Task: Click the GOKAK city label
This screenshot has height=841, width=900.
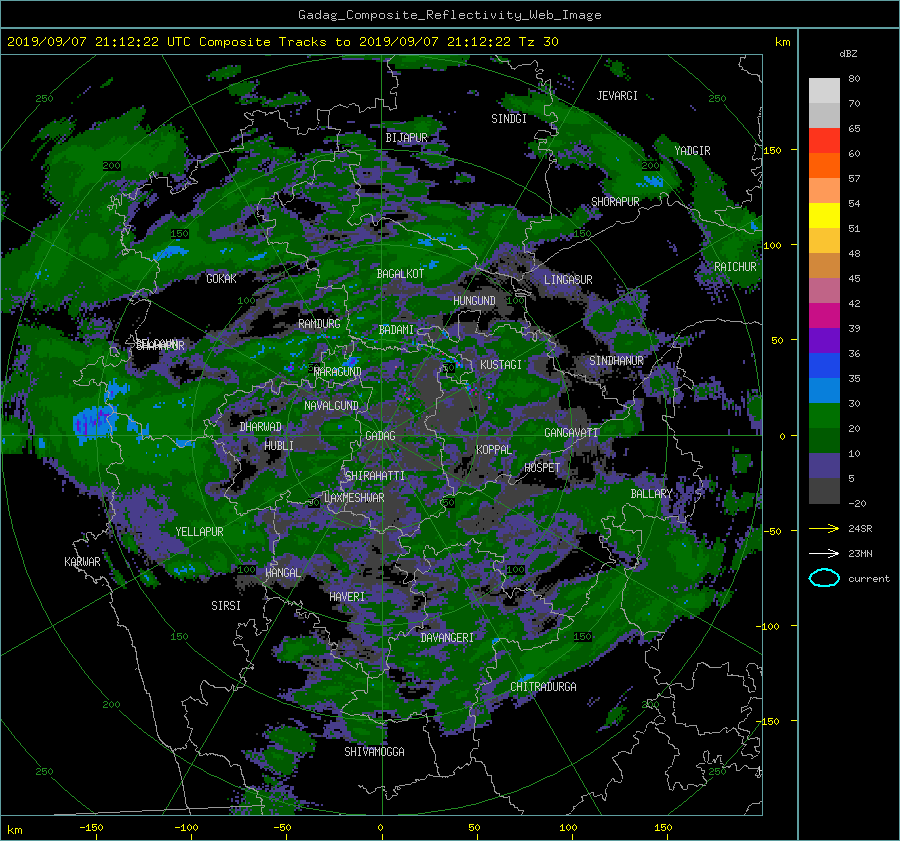Action: point(221,279)
